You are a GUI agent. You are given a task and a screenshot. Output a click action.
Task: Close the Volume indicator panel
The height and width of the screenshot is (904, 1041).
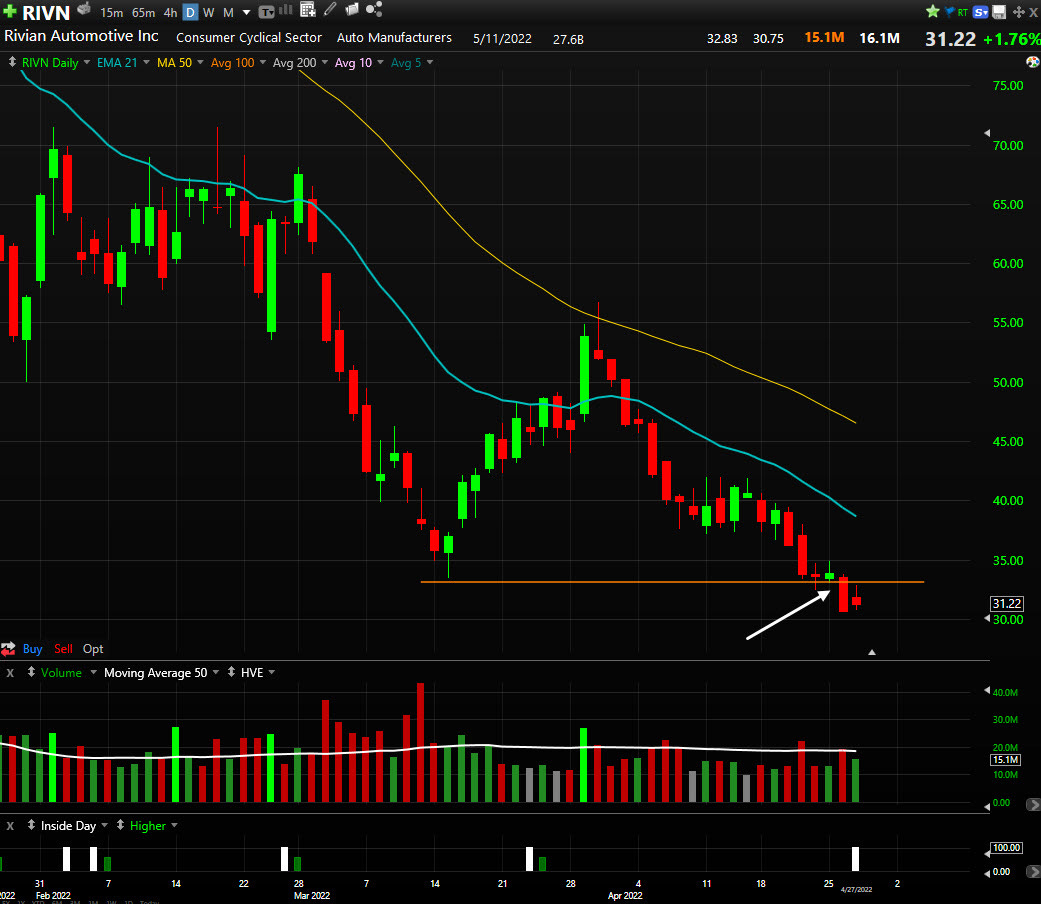[10, 673]
